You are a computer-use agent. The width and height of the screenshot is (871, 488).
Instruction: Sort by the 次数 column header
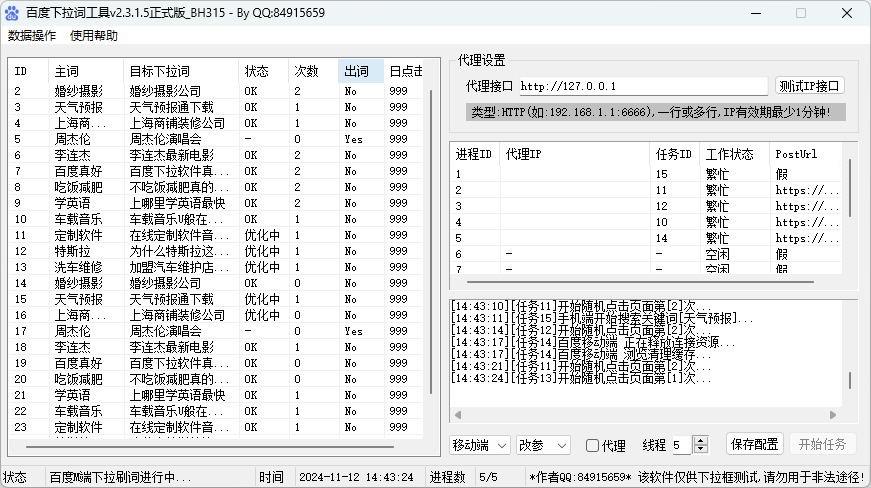click(313, 72)
